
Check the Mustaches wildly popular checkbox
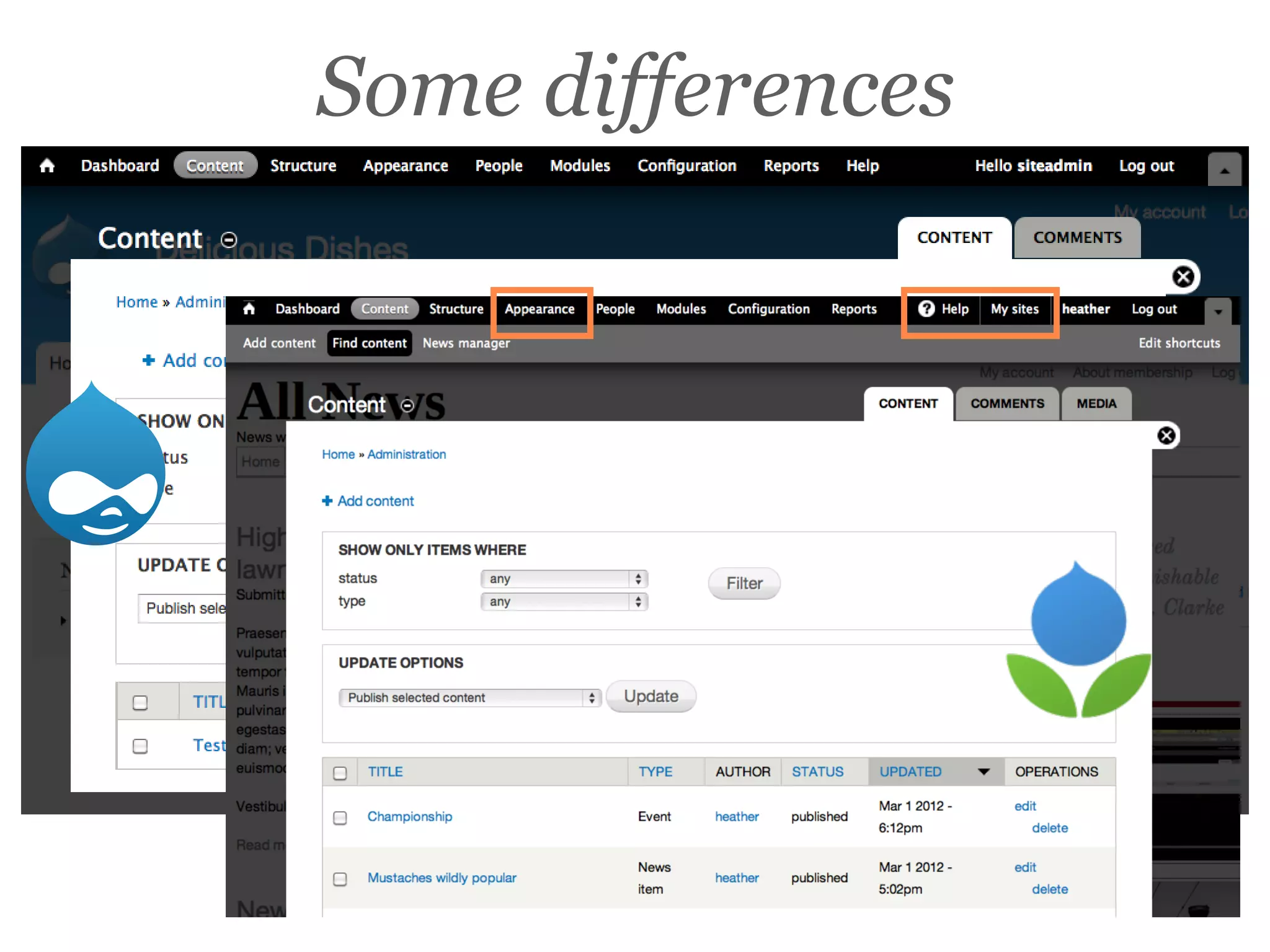tap(340, 879)
